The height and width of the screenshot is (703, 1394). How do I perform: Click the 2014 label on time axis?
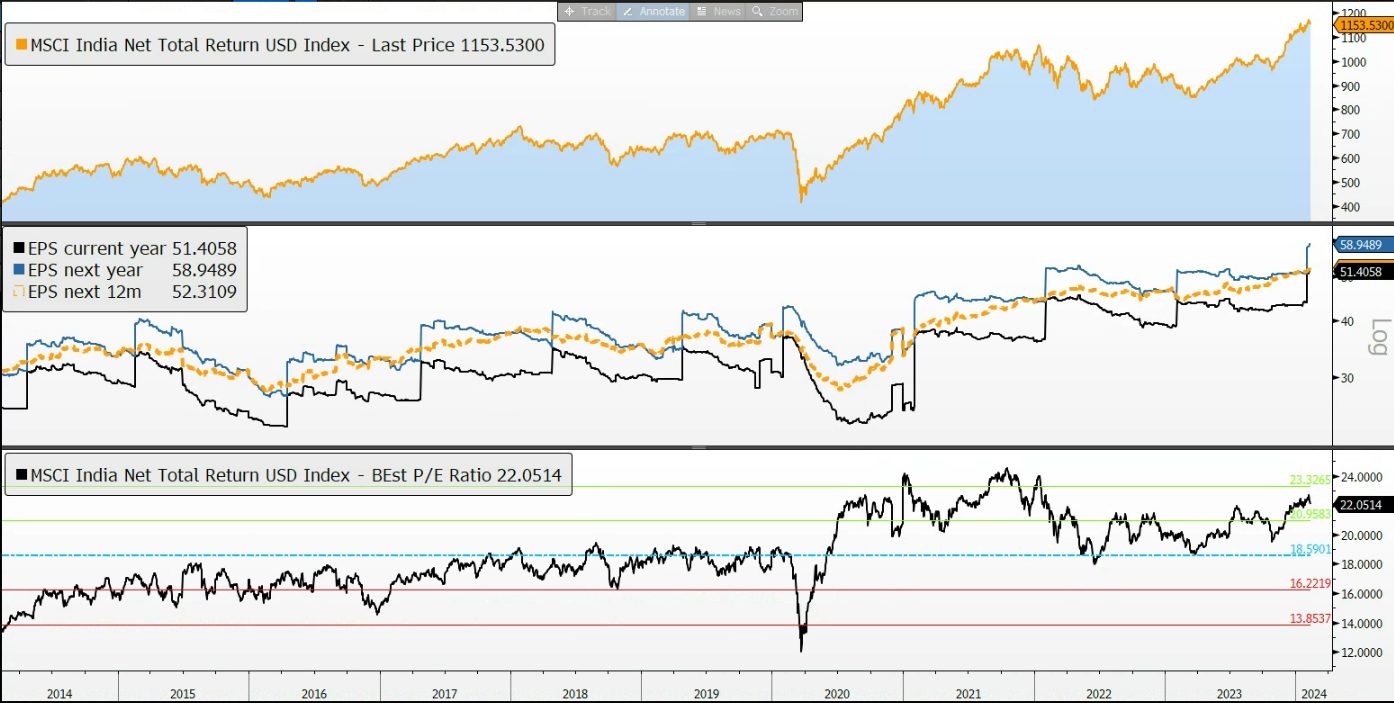(x=59, y=693)
